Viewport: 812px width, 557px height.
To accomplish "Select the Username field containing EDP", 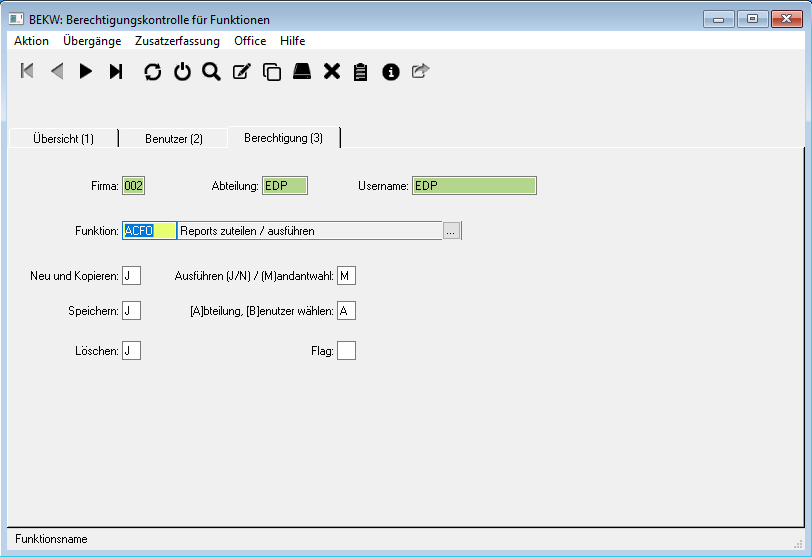I will pyautogui.click(x=474, y=186).
